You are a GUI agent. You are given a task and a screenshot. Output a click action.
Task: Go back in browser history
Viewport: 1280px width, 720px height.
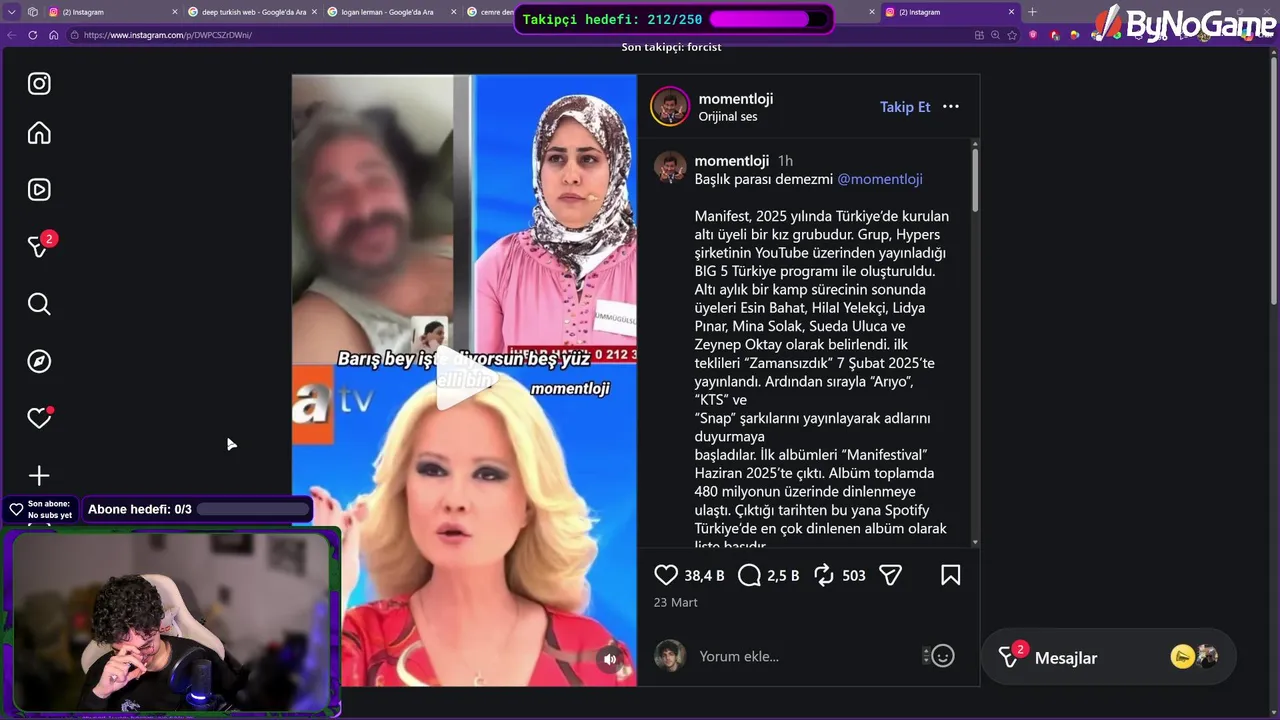point(12,35)
